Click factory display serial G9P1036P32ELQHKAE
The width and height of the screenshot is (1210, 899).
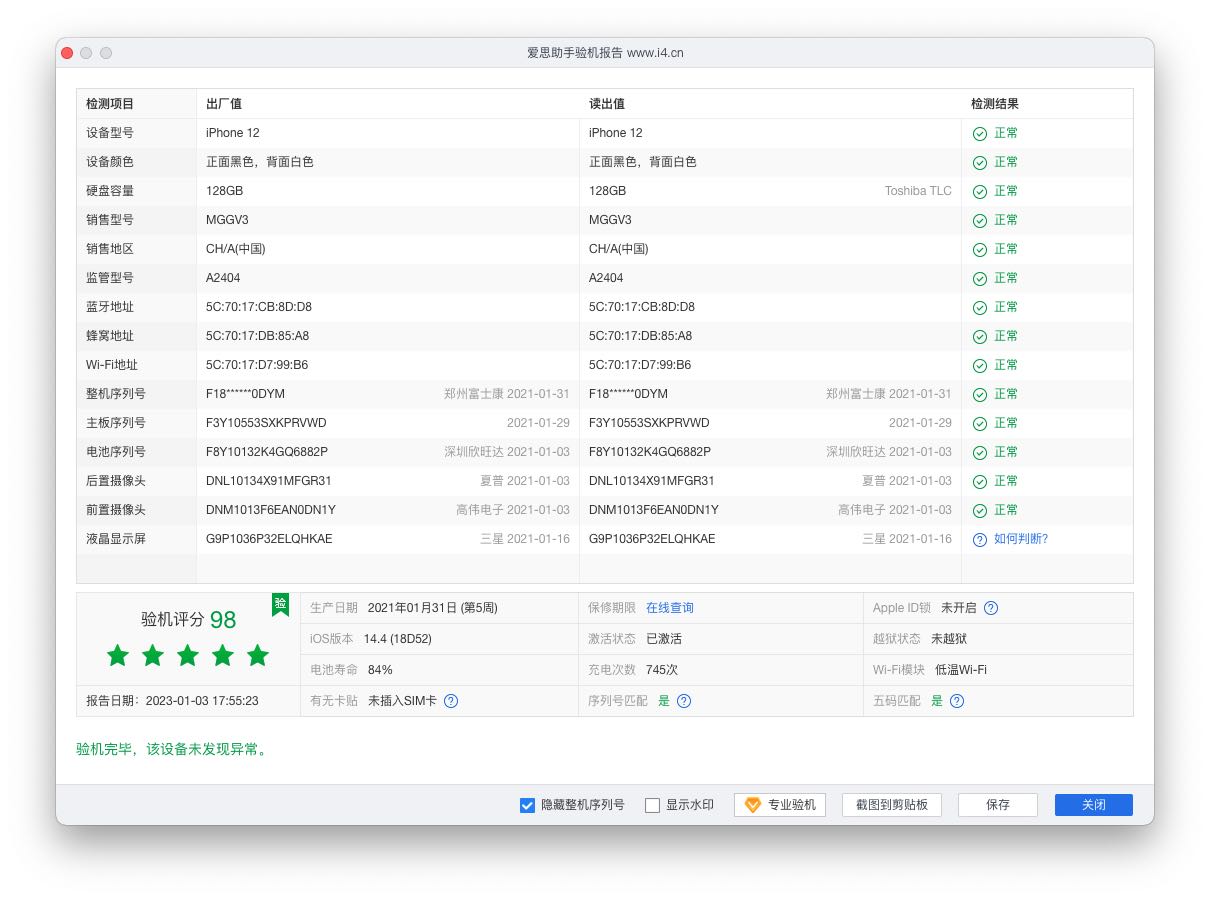[x=269, y=539]
